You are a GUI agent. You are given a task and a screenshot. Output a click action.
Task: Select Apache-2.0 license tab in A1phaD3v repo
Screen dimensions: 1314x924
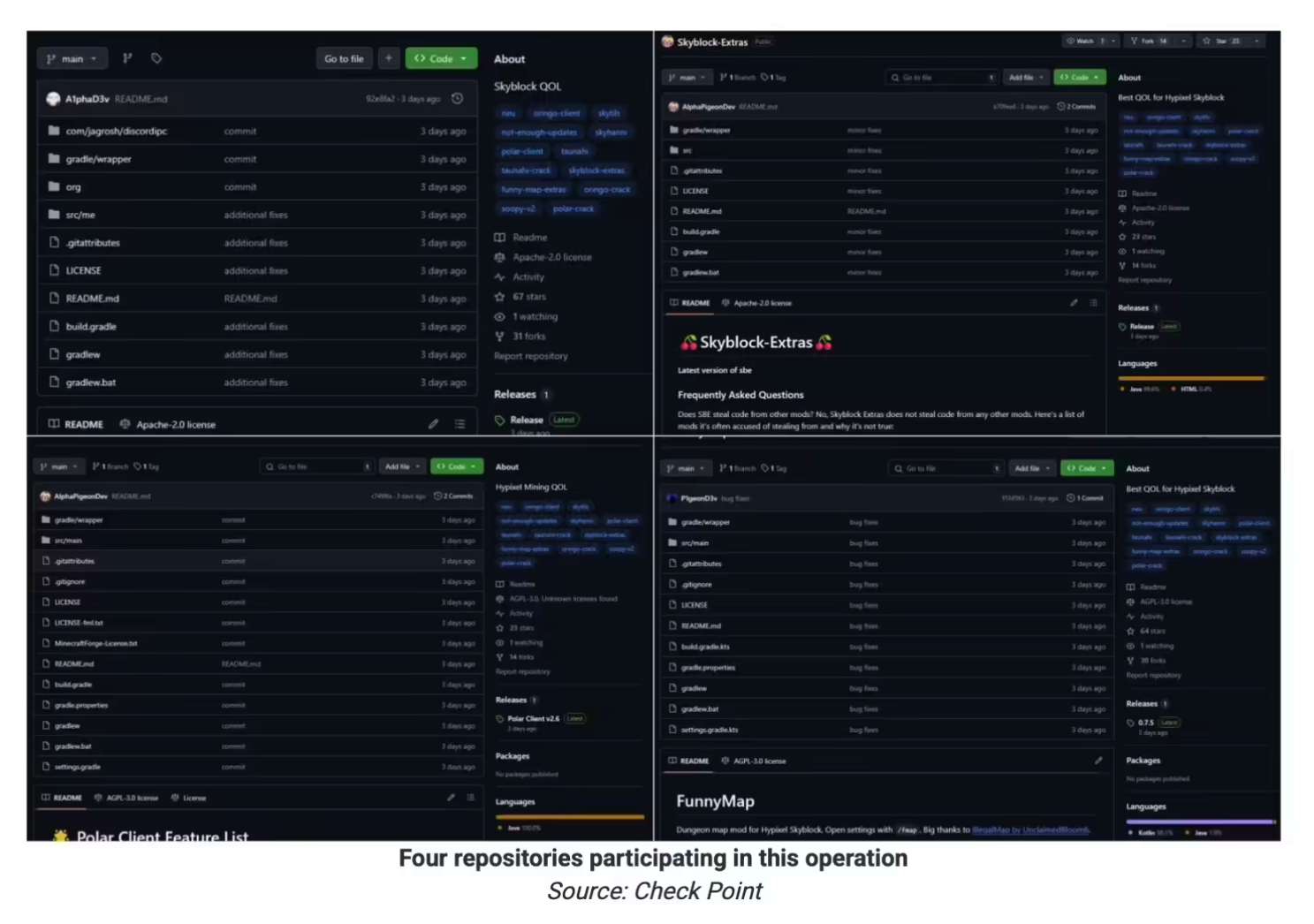[168, 424]
